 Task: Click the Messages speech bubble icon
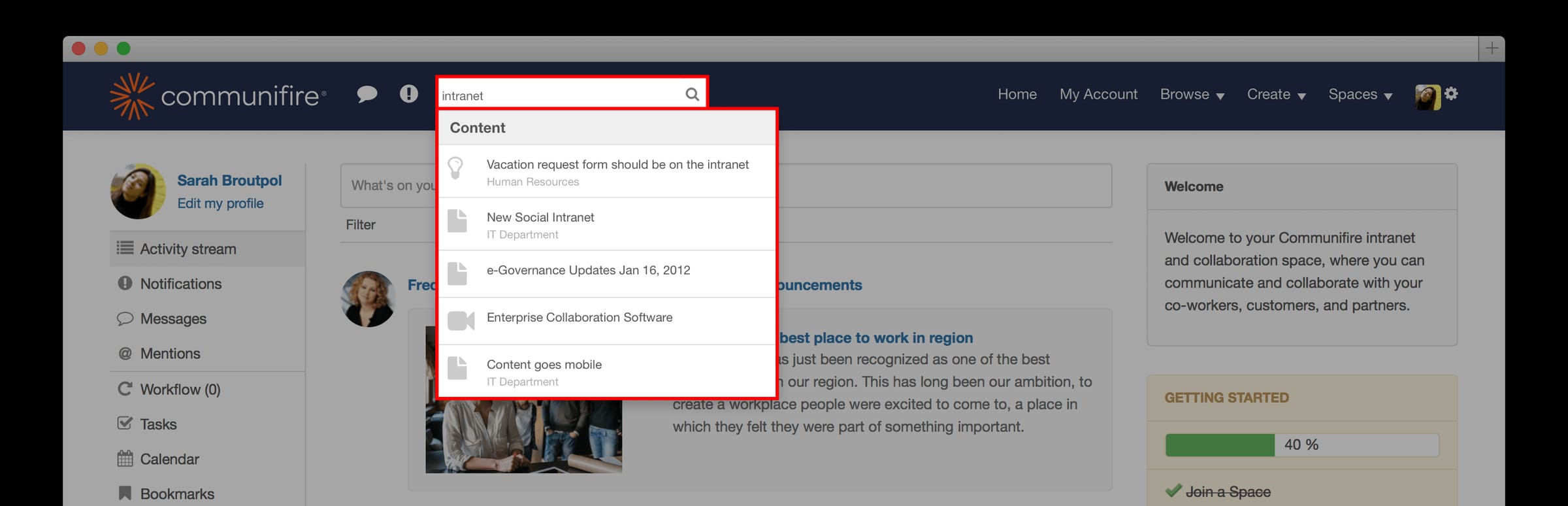coord(125,318)
